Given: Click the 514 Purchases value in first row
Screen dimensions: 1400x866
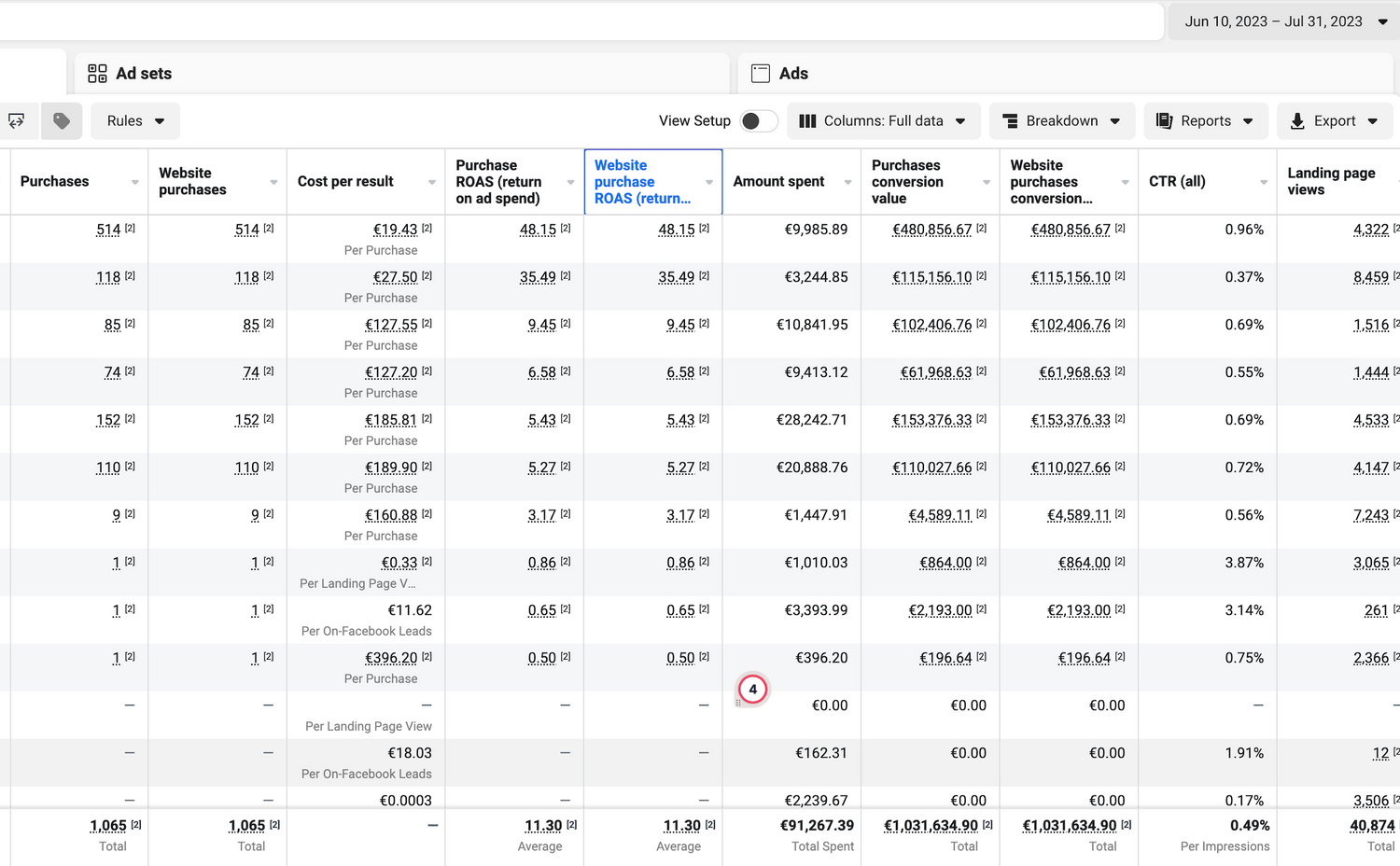Looking at the screenshot, I should pos(108,230).
